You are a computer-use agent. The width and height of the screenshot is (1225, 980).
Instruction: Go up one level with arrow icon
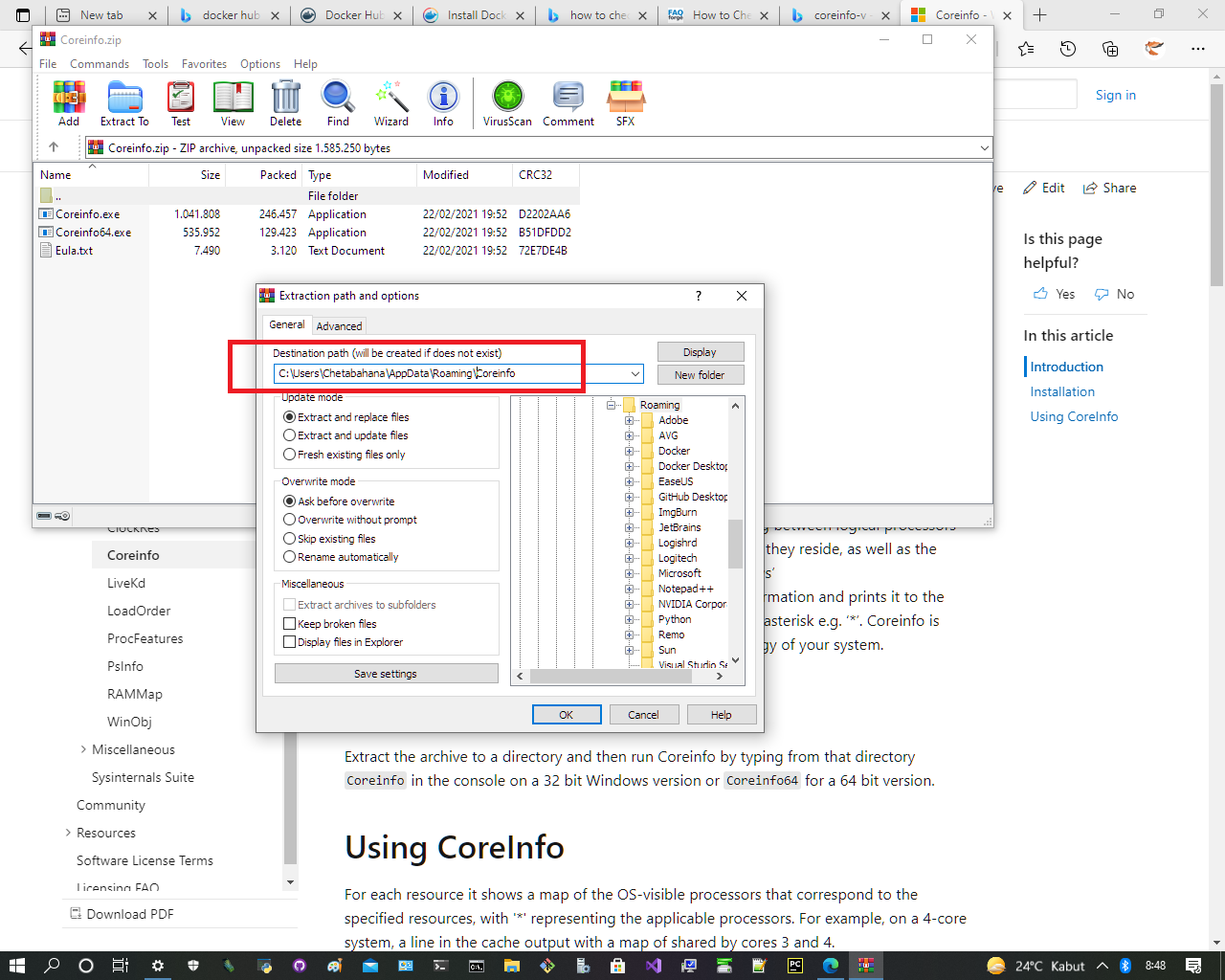(x=54, y=147)
